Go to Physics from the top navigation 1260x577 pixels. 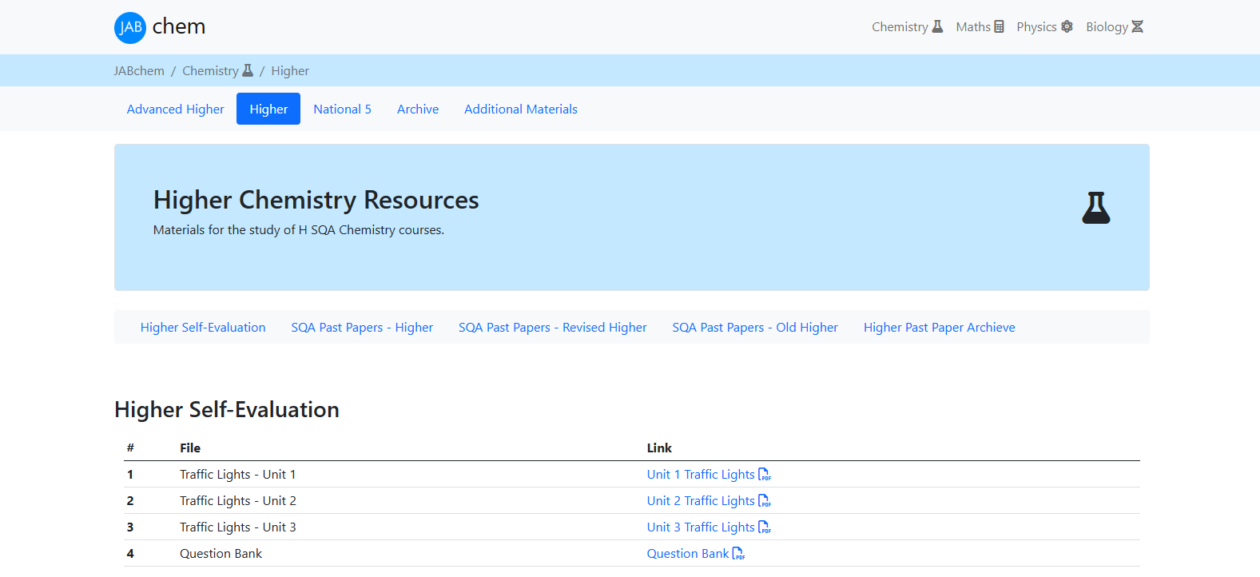click(x=1044, y=27)
